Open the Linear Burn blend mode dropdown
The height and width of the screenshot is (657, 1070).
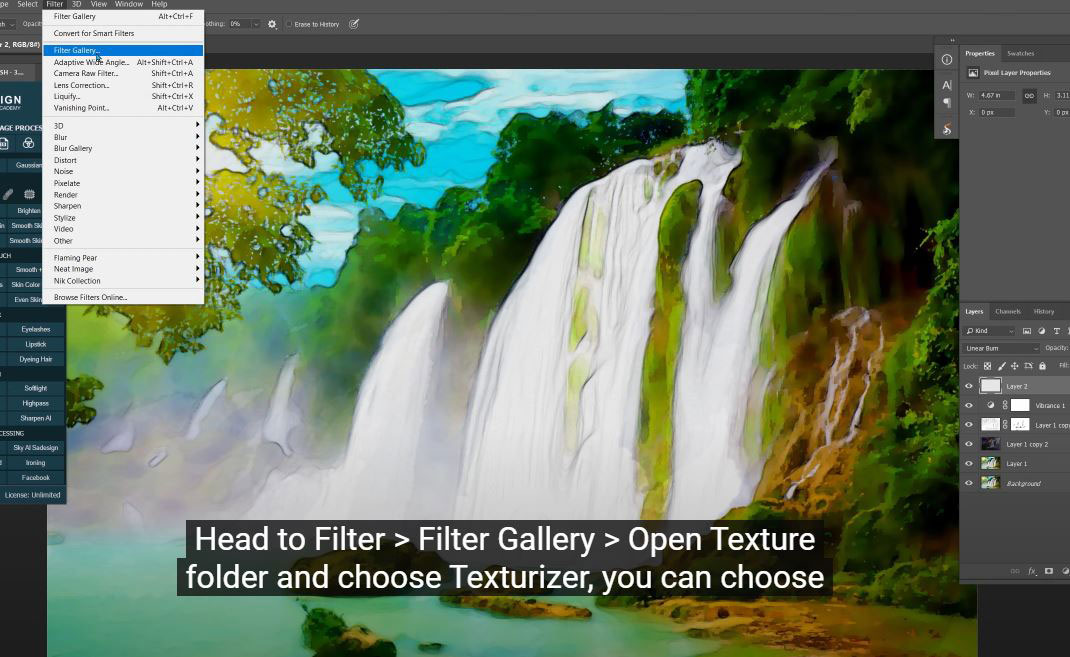pyautogui.click(x=1001, y=349)
